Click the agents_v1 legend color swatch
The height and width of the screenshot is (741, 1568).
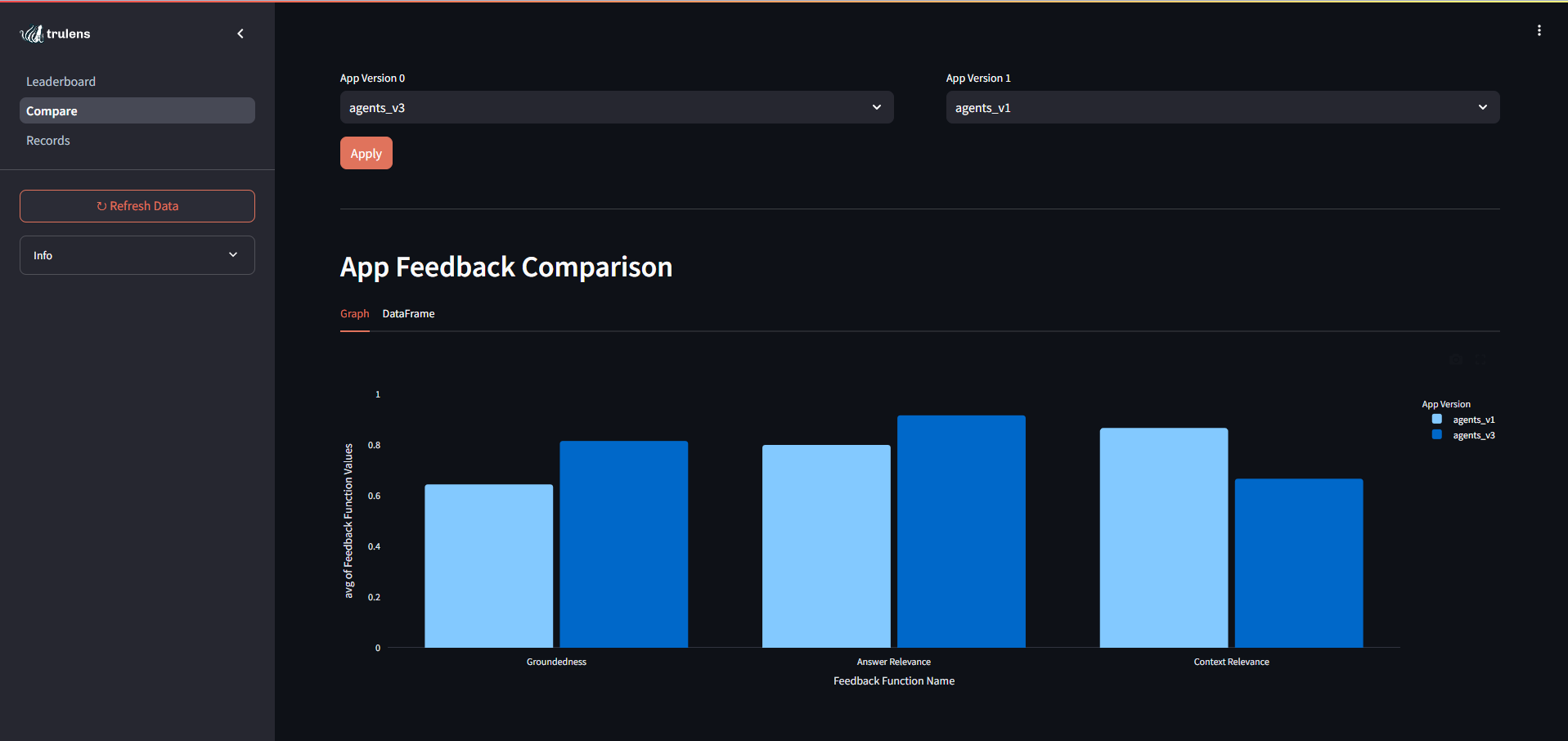click(x=1437, y=419)
